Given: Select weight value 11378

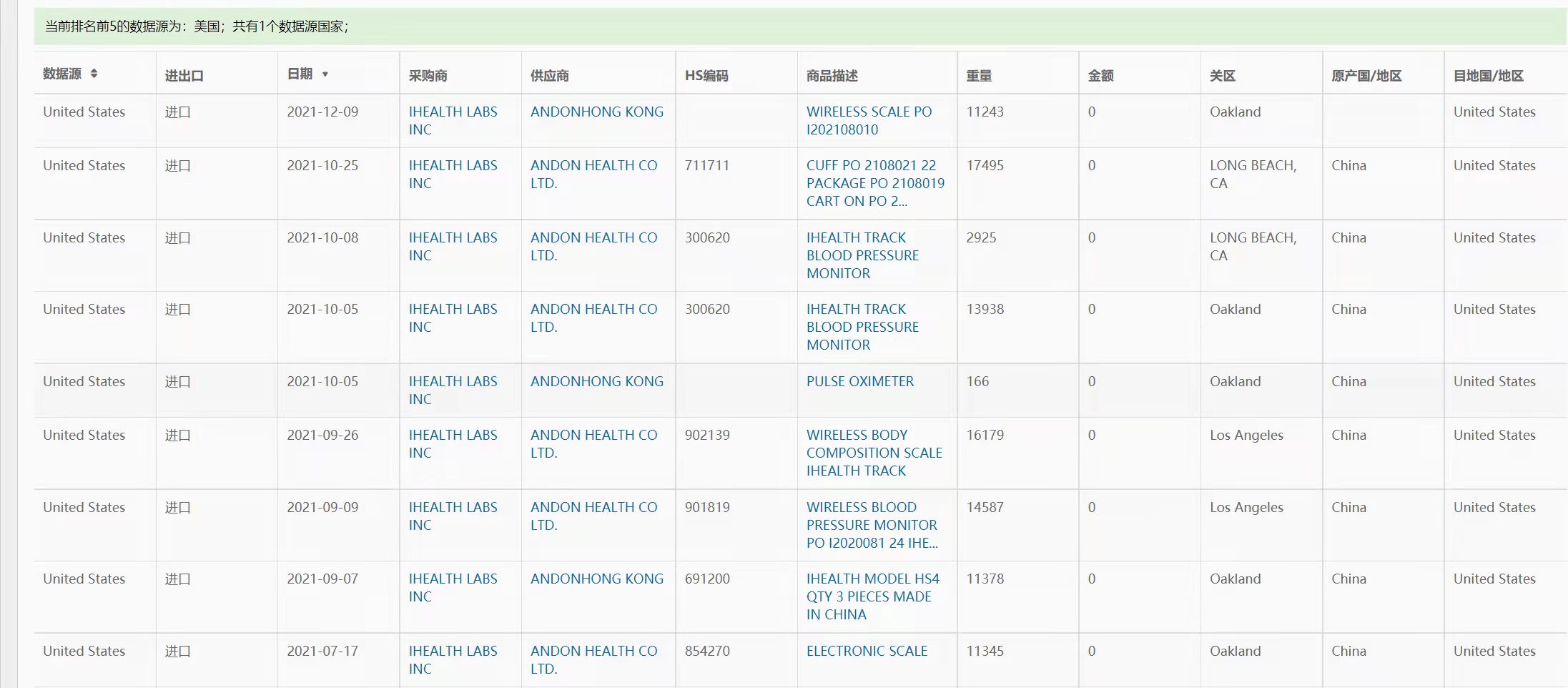Looking at the screenshot, I should coord(985,579).
